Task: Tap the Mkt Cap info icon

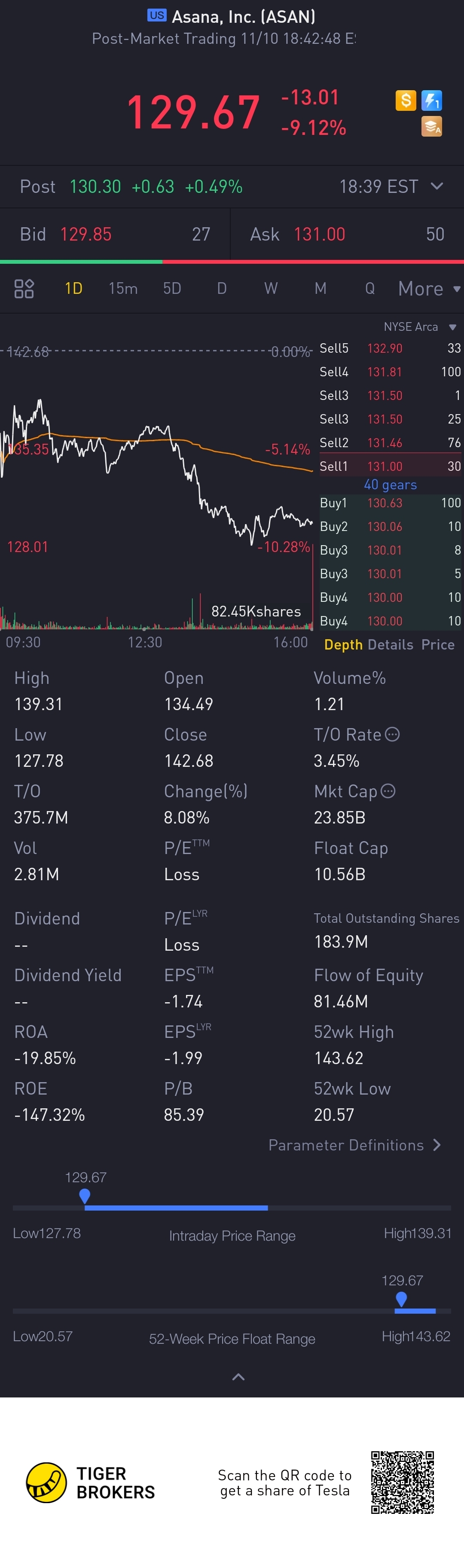Action: tap(388, 791)
